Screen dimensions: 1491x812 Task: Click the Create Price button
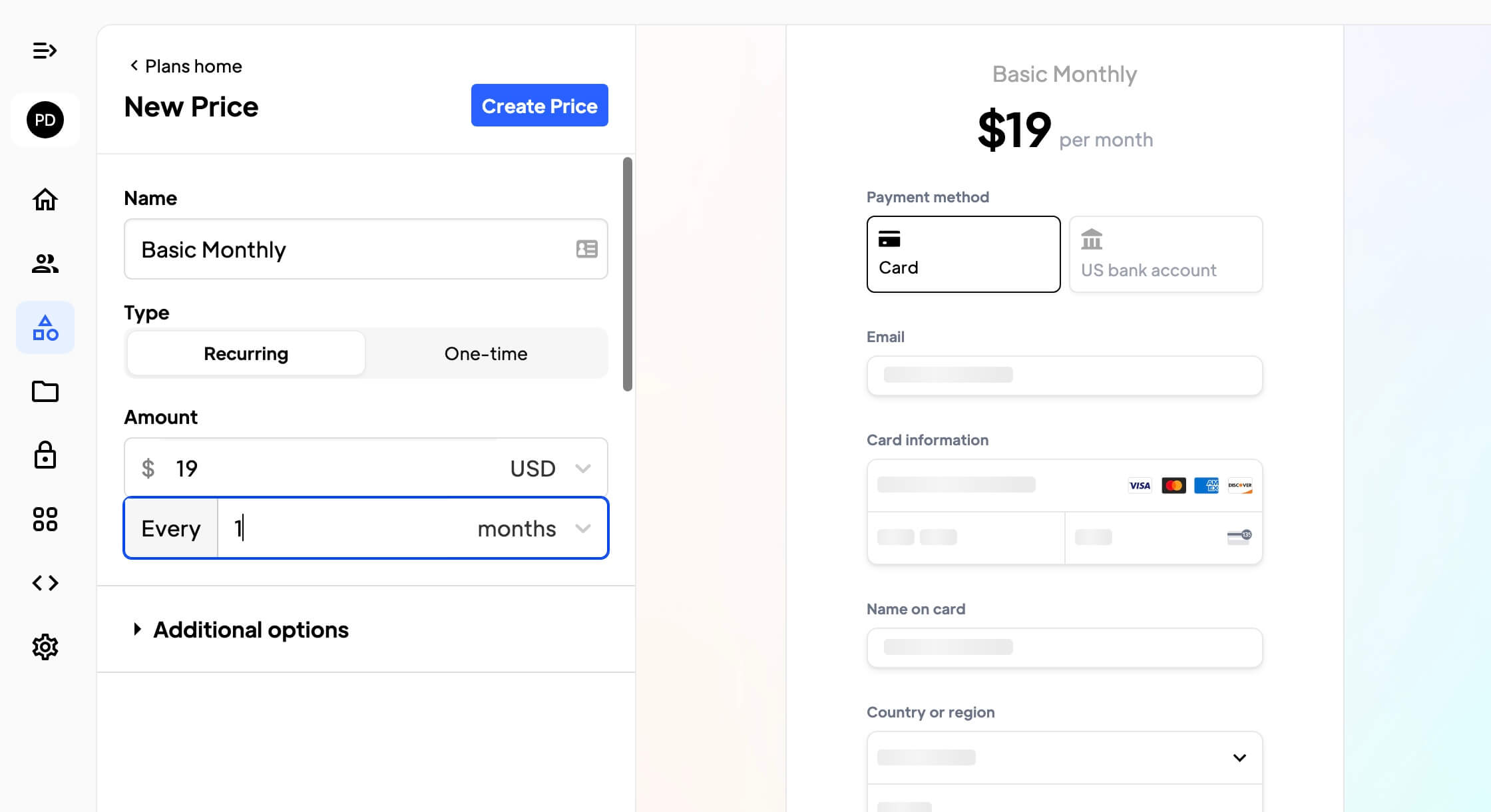tap(540, 105)
